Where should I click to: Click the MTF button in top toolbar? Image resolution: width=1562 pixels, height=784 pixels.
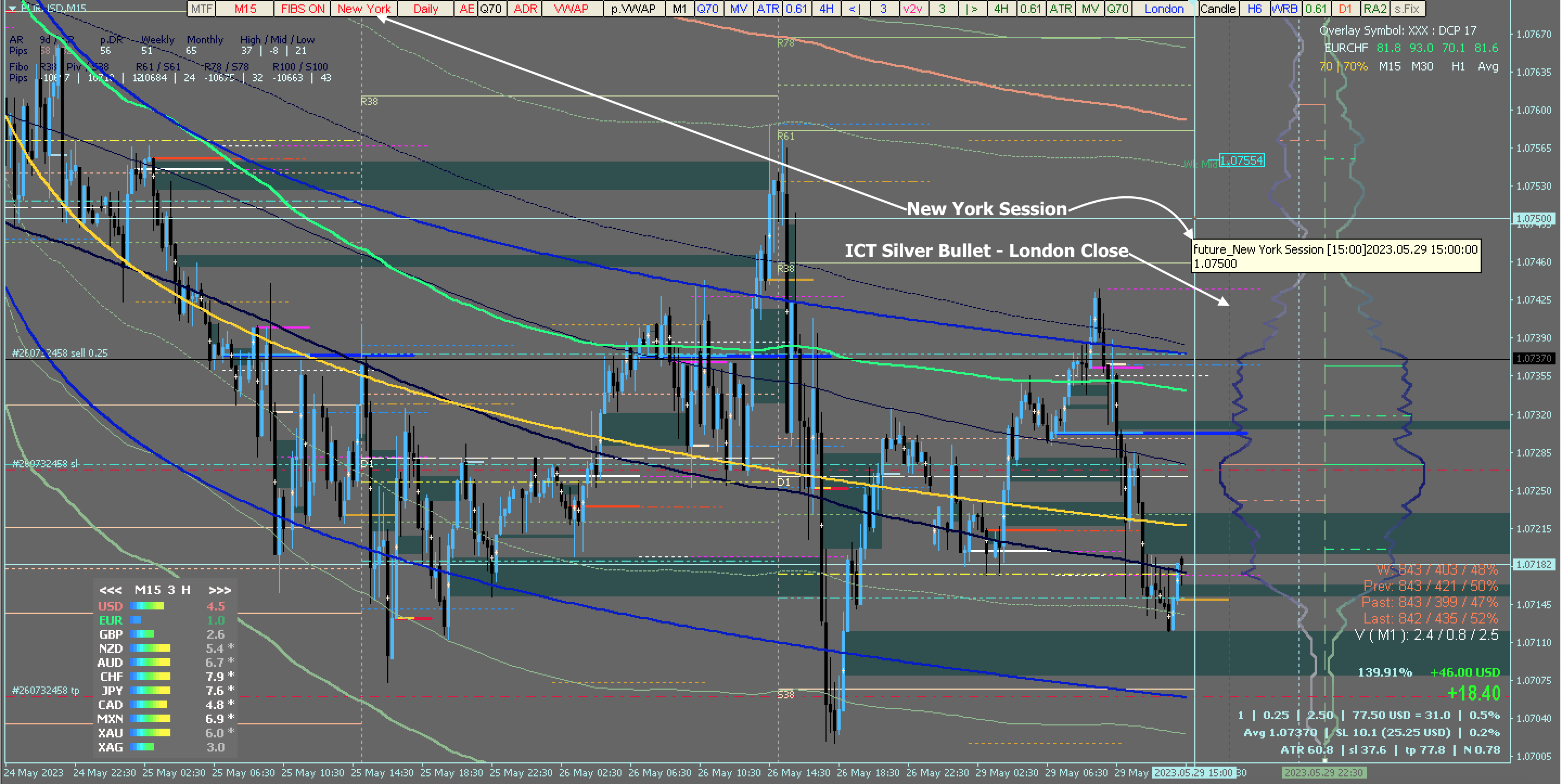201,9
